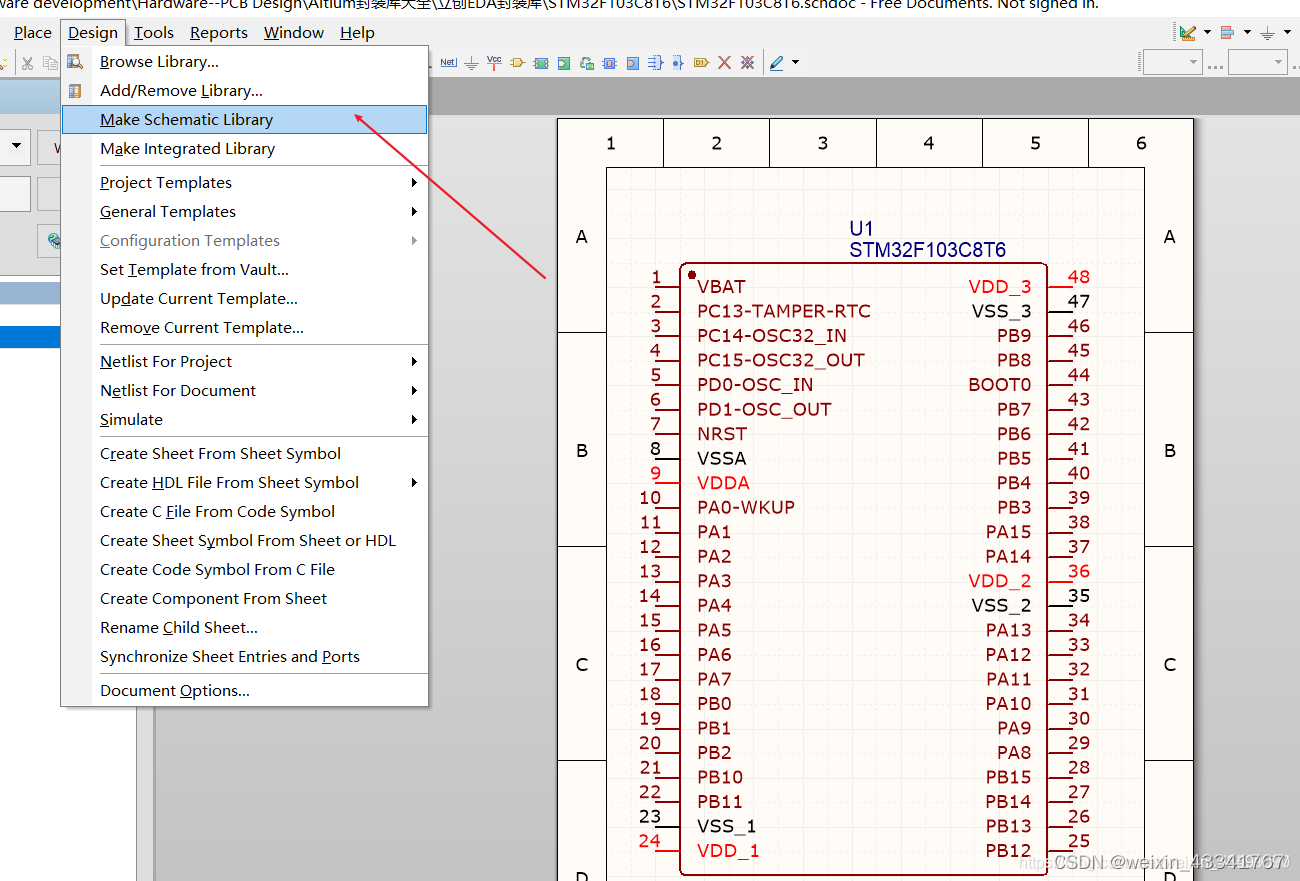Click the power sources ground icon
Screen dimensions: 1300x881
click(1267, 33)
